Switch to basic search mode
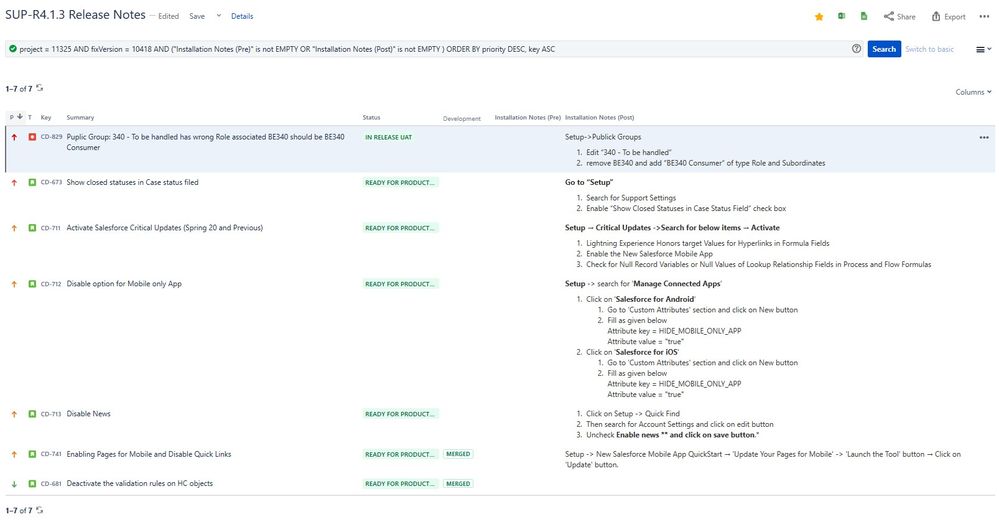999x524 pixels. coord(930,49)
